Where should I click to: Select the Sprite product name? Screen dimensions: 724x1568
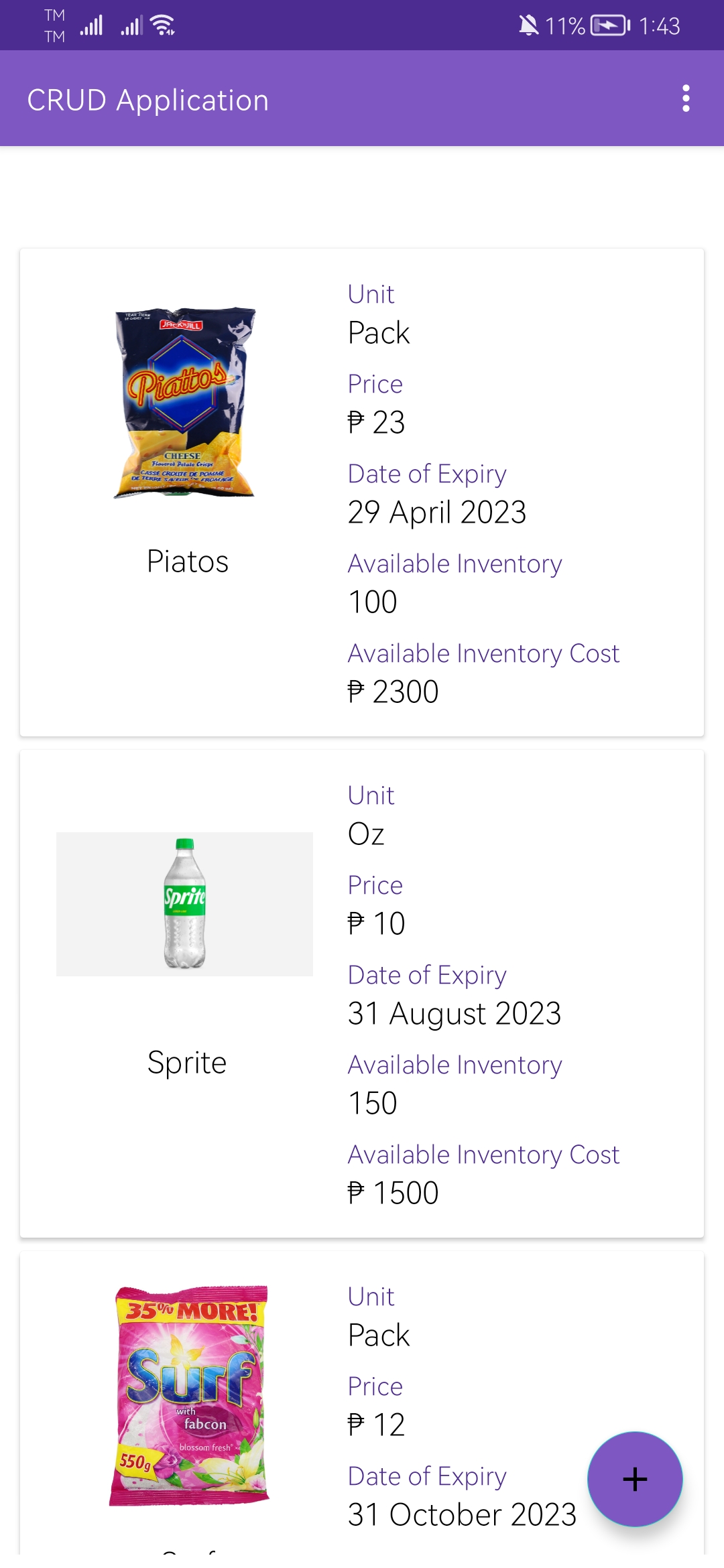187,1063
